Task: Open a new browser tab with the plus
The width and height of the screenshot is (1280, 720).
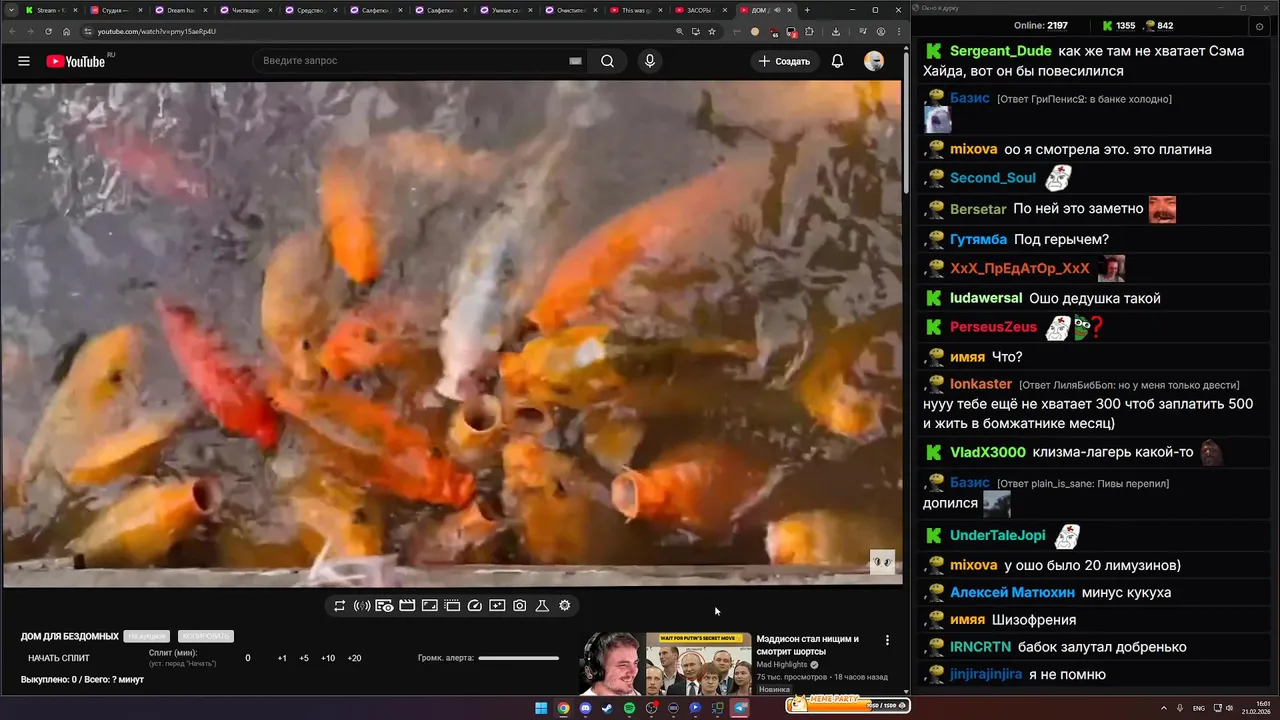Action: point(807,10)
